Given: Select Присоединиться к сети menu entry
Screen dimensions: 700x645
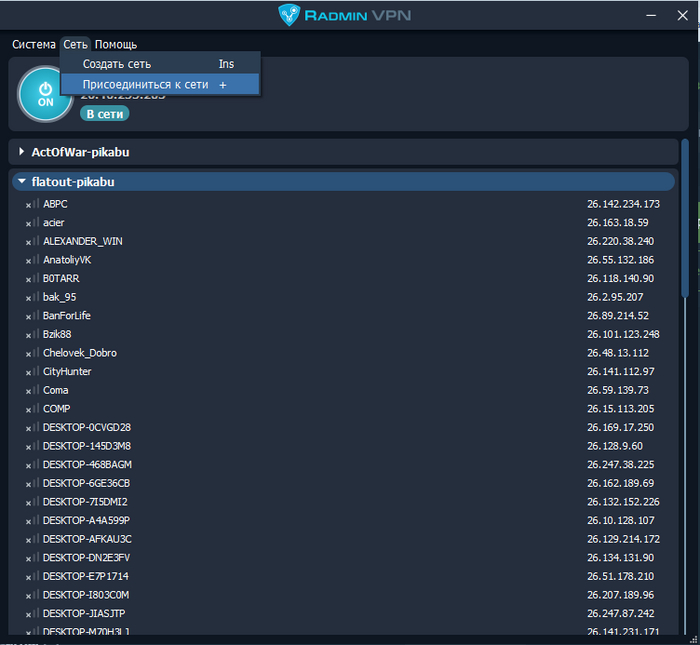Looking at the screenshot, I should tap(145, 85).
